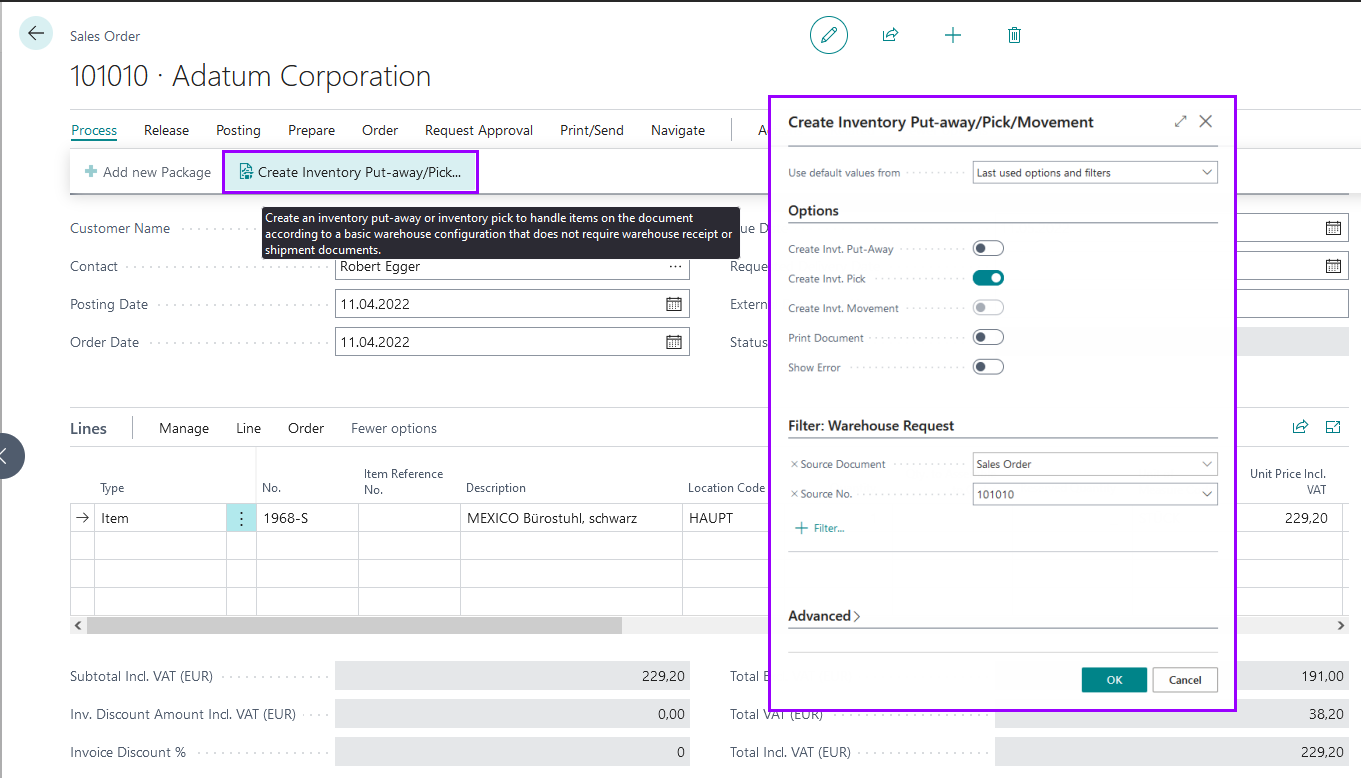Add a filter with the + Filter link
Image resolution: width=1361 pixels, height=778 pixels.
click(x=820, y=527)
